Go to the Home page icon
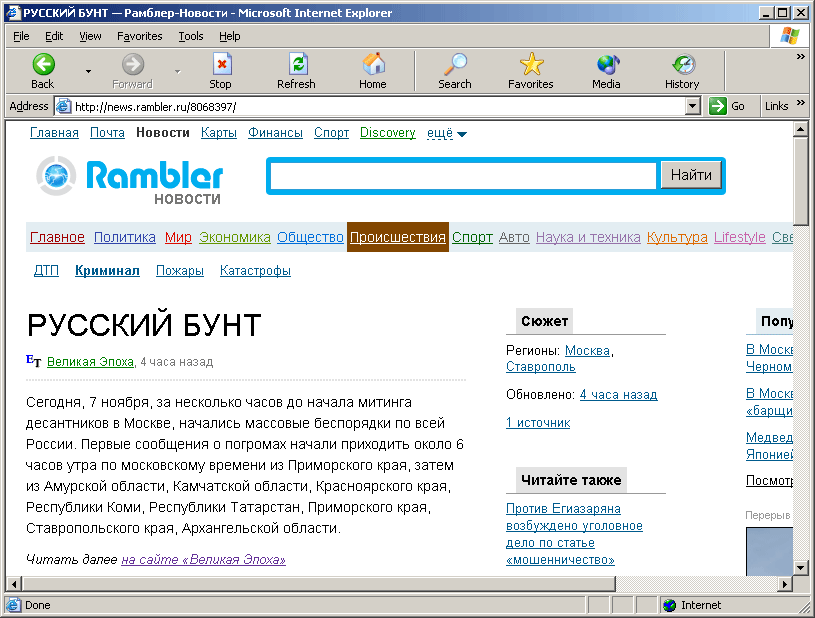815x618 pixels. coord(373,66)
